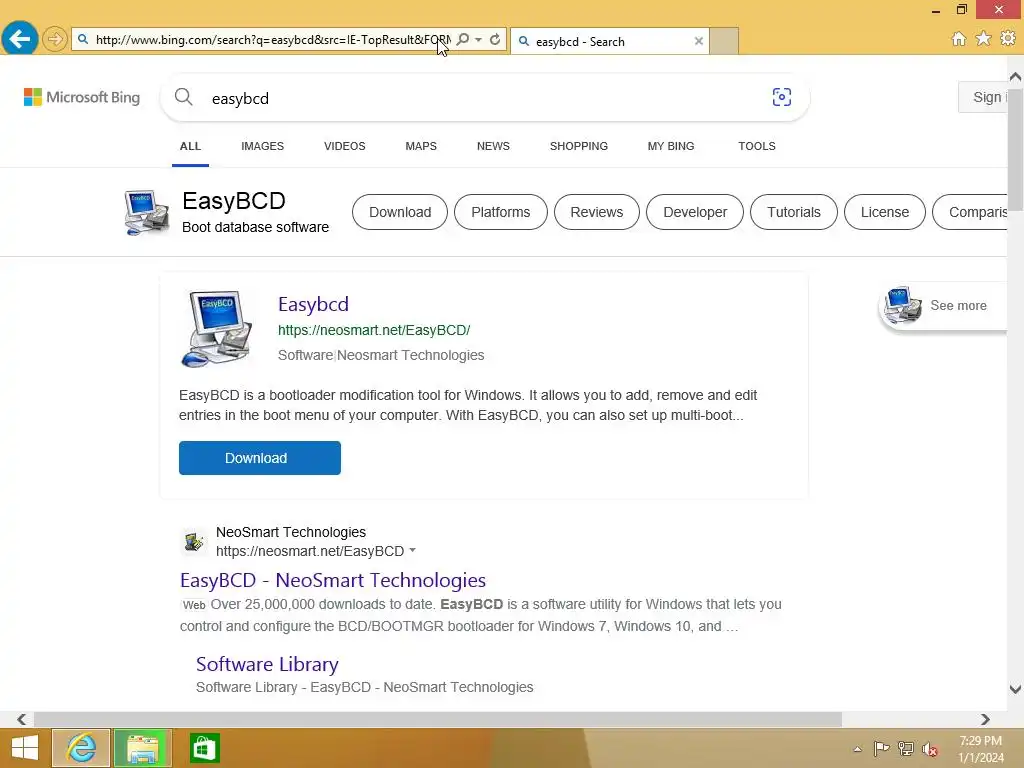The image size is (1024, 768).
Task: Click the EasyBCD header thumbnail icon
Action: (x=146, y=212)
